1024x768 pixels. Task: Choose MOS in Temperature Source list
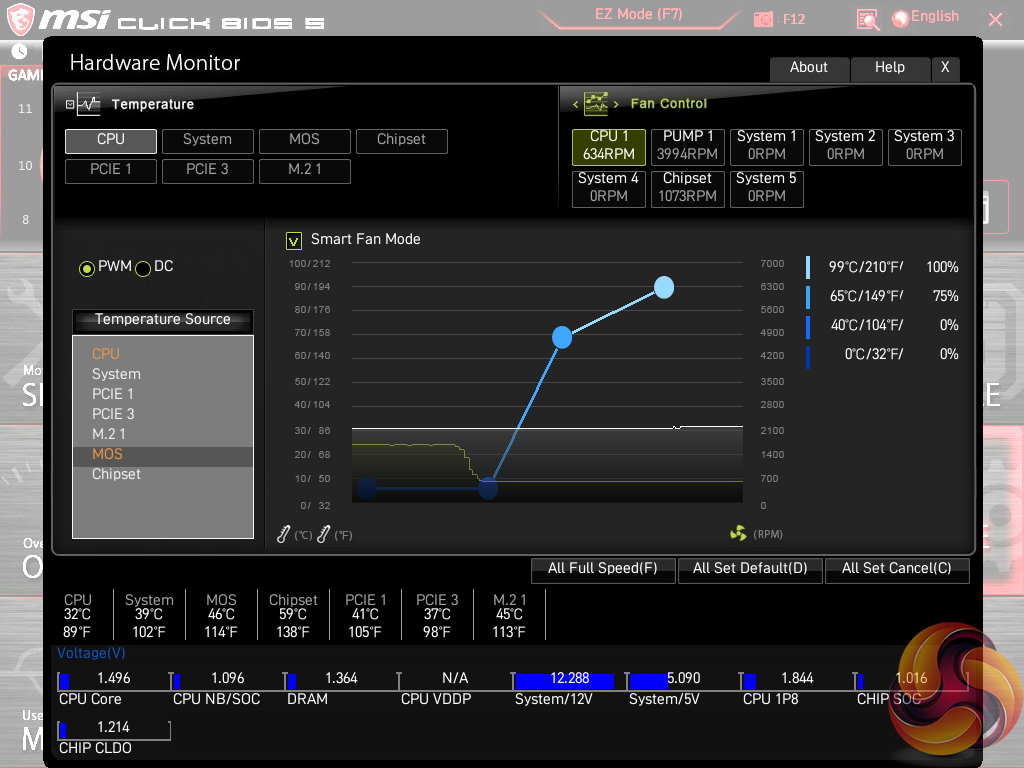click(107, 454)
